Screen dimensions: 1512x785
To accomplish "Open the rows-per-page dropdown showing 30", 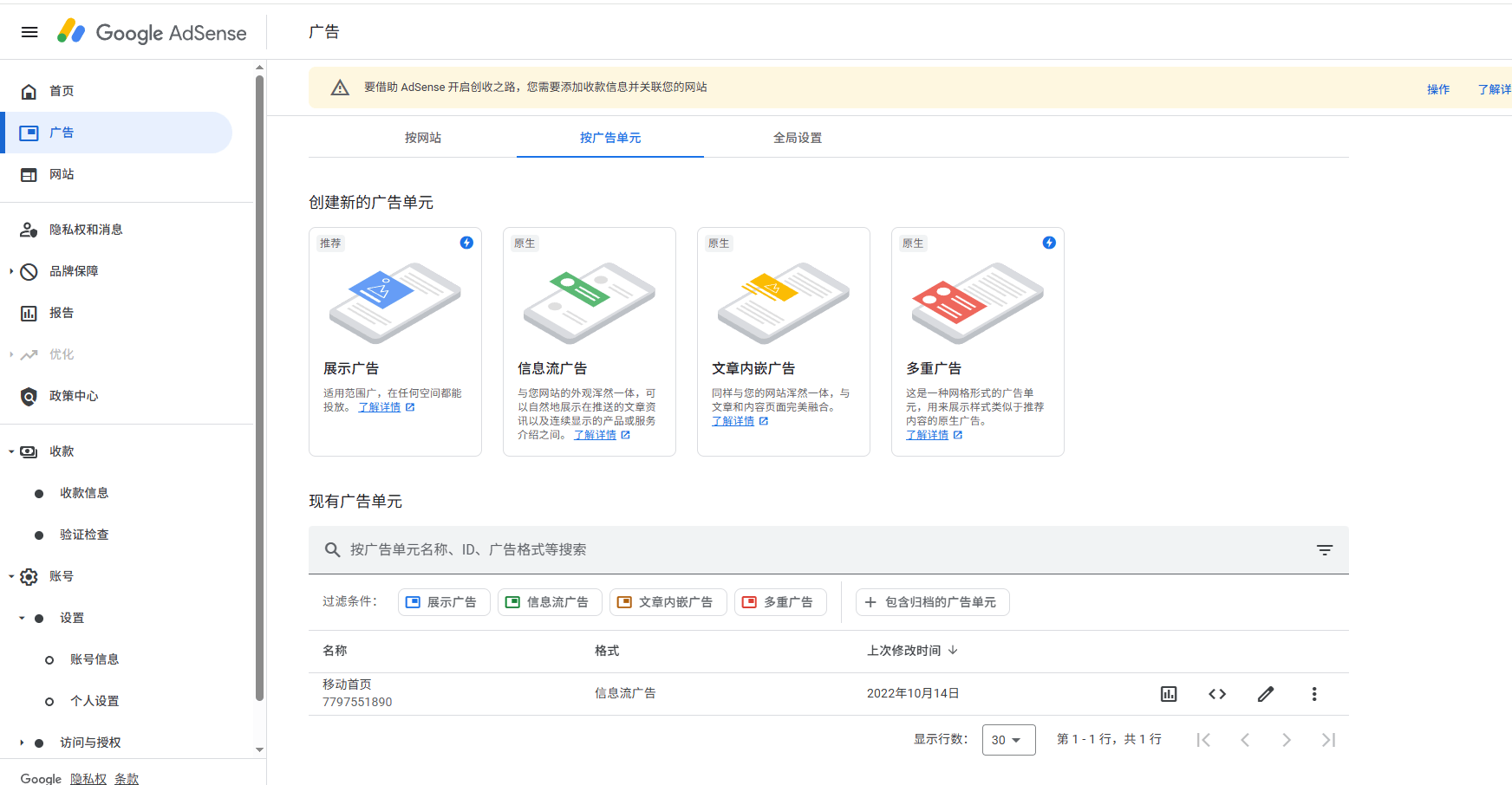I will pos(1008,740).
